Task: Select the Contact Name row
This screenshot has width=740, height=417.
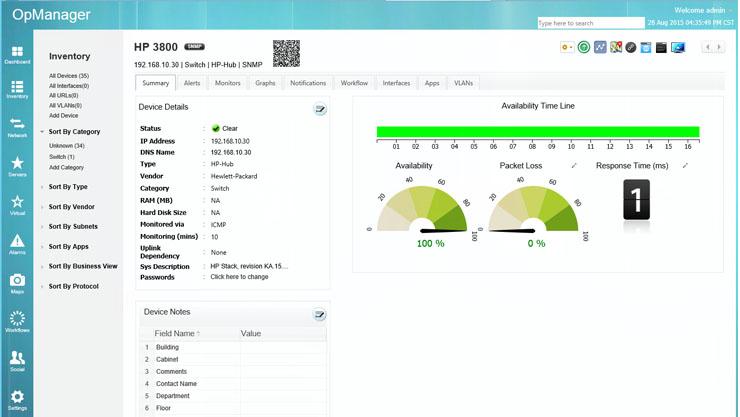Action: tap(233, 384)
